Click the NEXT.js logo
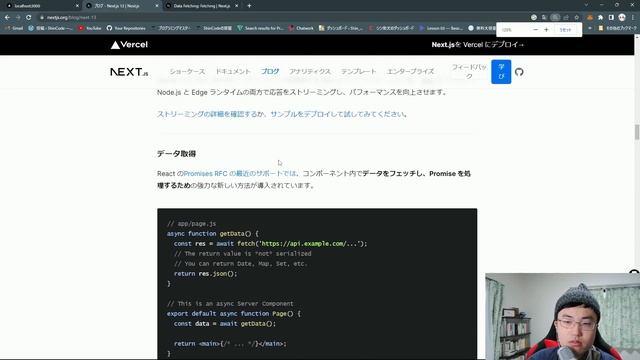The width and height of the screenshot is (640, 360). pos(129,72)
